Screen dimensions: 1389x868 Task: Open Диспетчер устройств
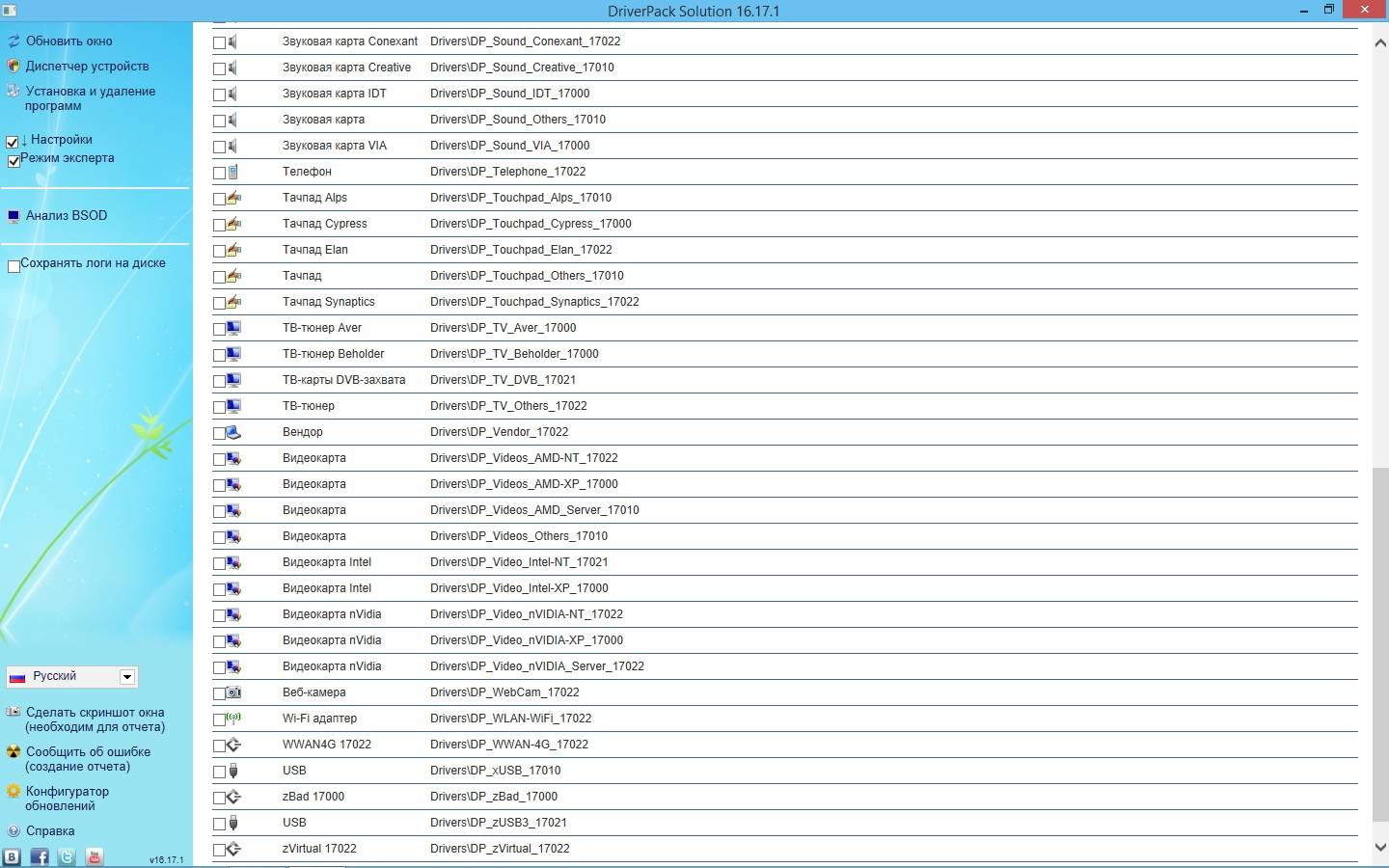[x=87, y=67]
